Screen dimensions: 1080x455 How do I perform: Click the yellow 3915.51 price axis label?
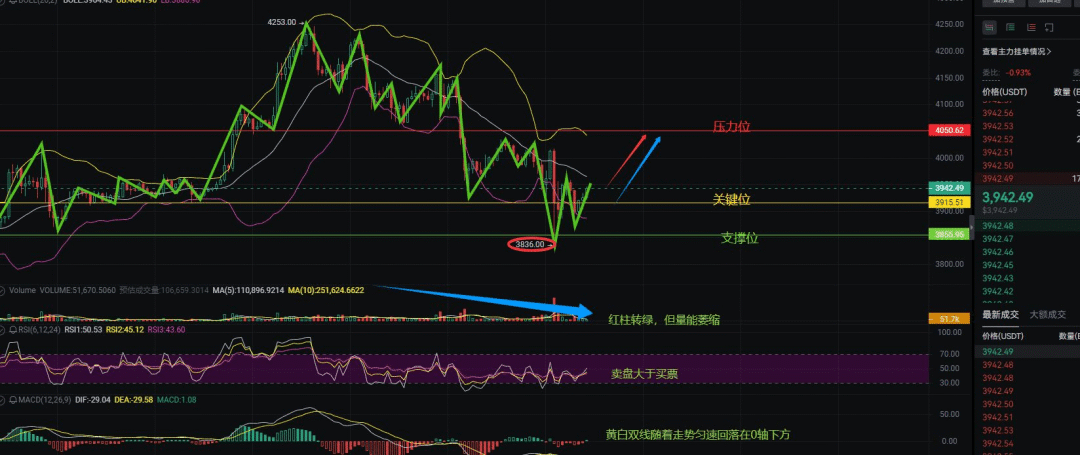tap(946, 202)
